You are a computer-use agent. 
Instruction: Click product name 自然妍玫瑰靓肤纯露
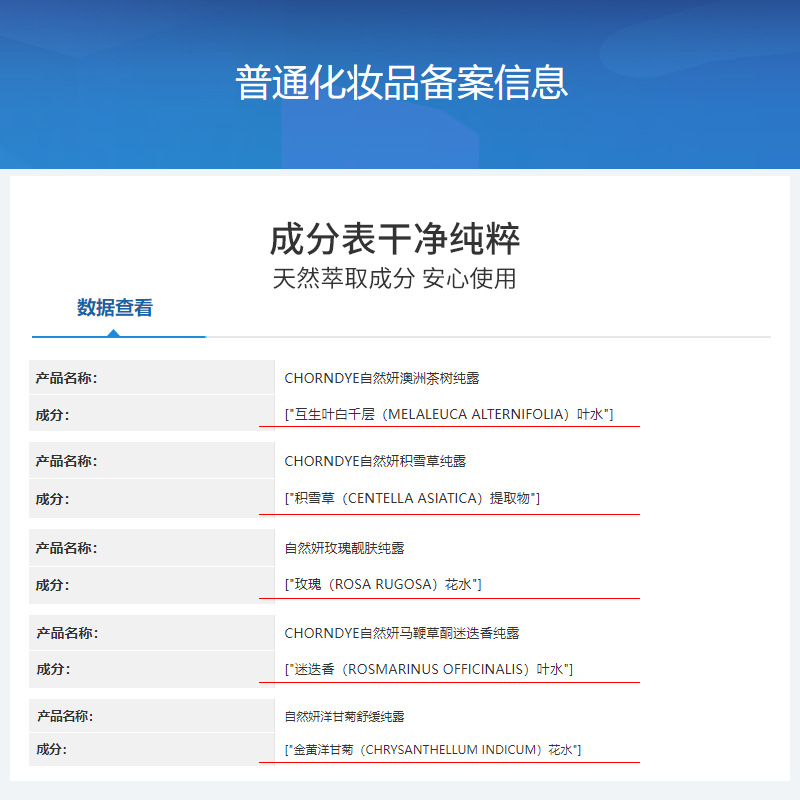(x=344, y=548)
